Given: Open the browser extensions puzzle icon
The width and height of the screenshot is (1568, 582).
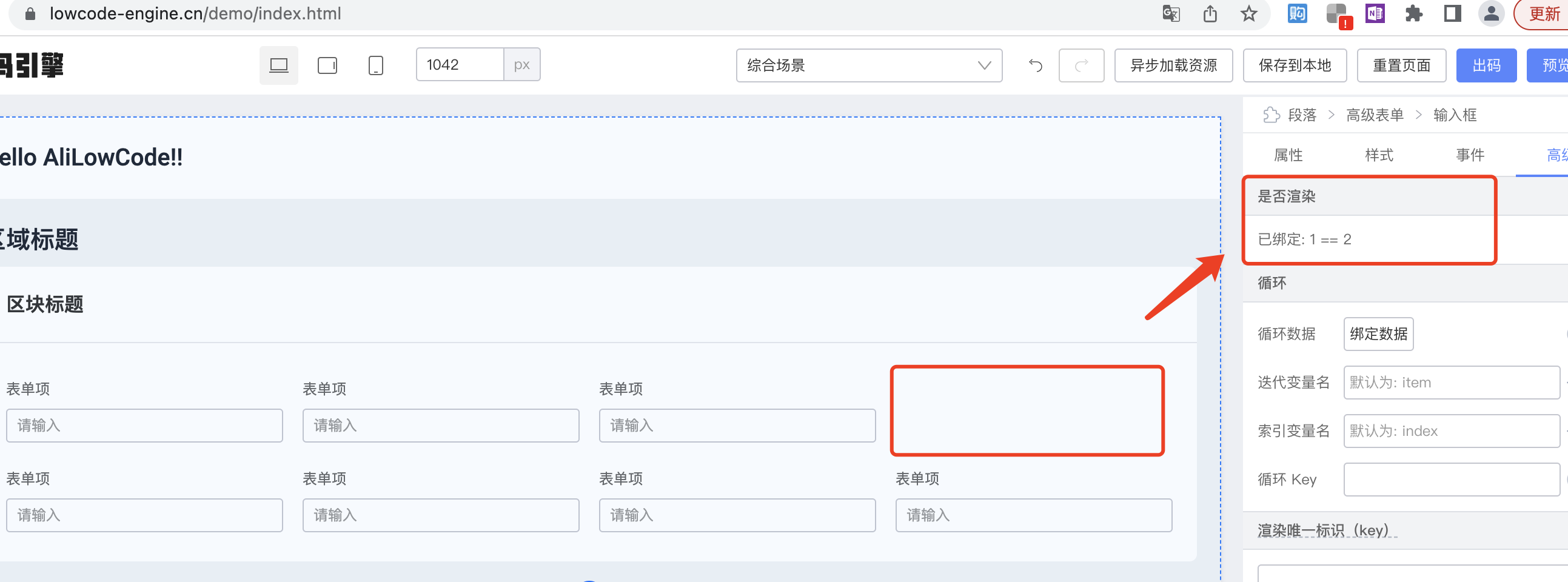Looking at the screenshot, I should 1413,13.
